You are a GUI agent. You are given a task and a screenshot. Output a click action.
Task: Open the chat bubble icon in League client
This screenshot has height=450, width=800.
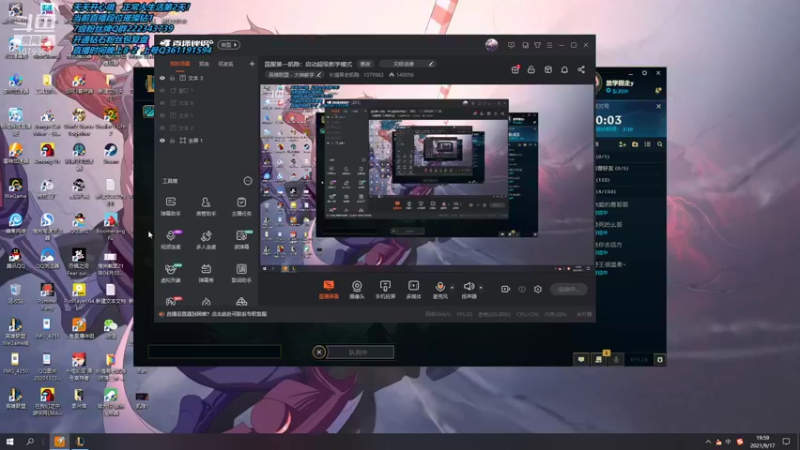(581, 360)
